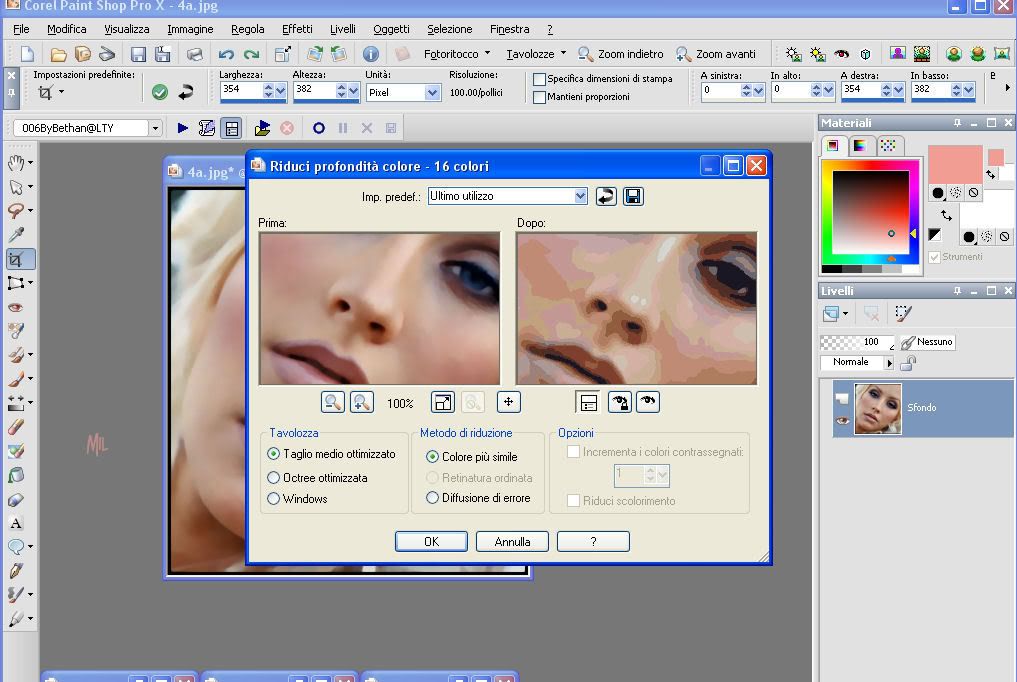Redo the last undone action

click(252, 54)
